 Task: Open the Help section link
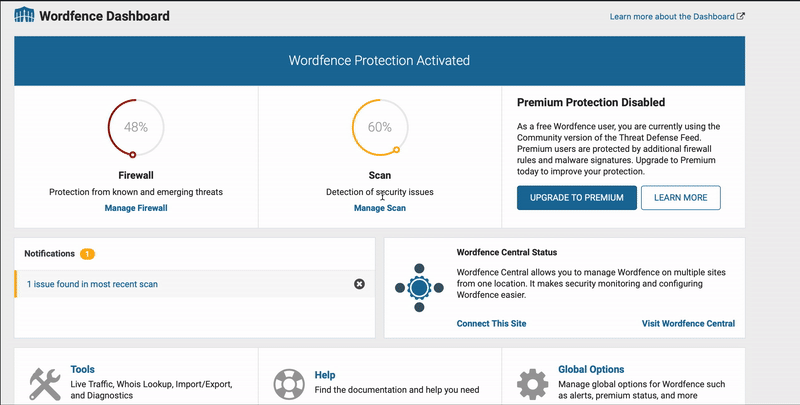[325, 375]
